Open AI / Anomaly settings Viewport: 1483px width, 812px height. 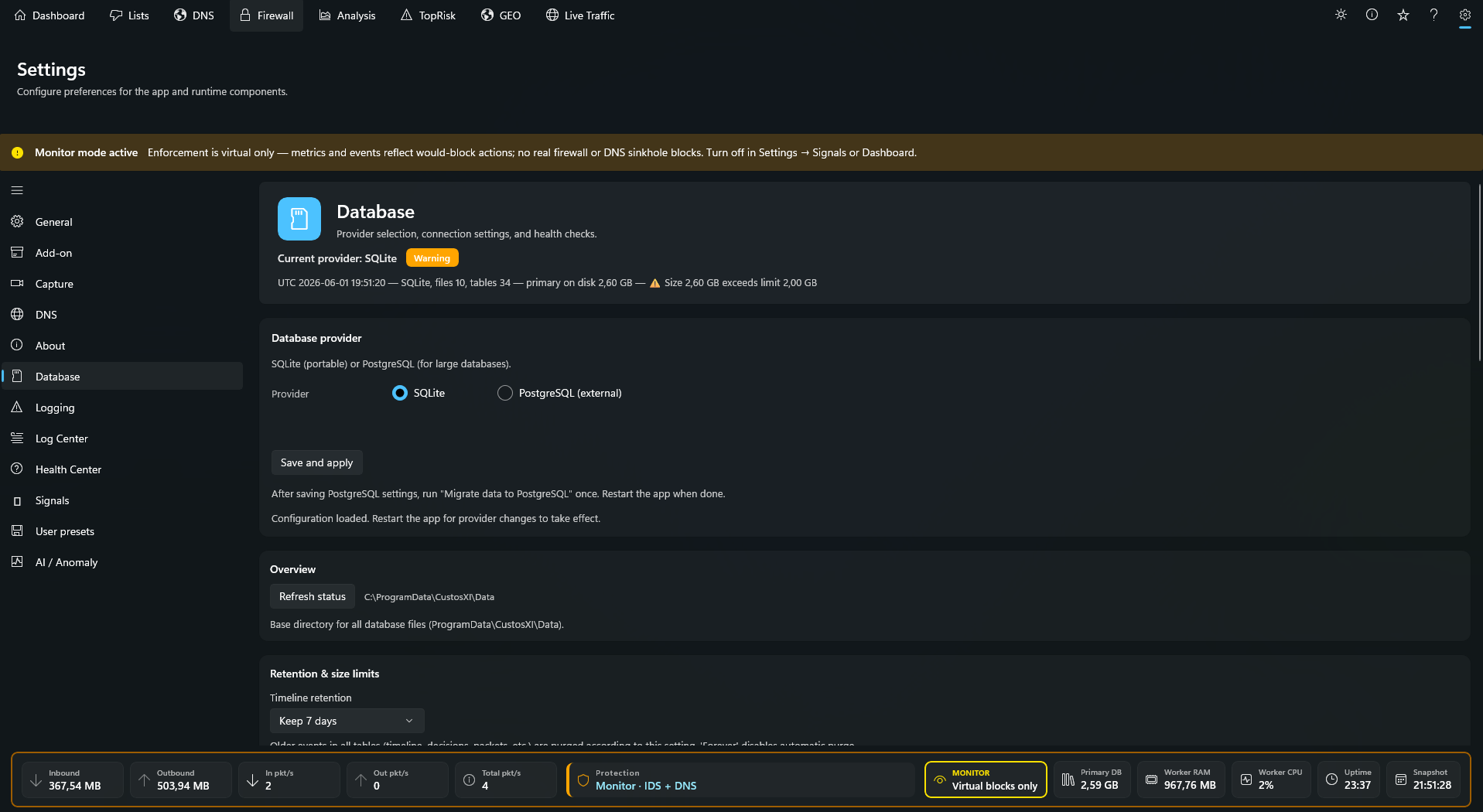pyautogui.click(x=122, y=562)
